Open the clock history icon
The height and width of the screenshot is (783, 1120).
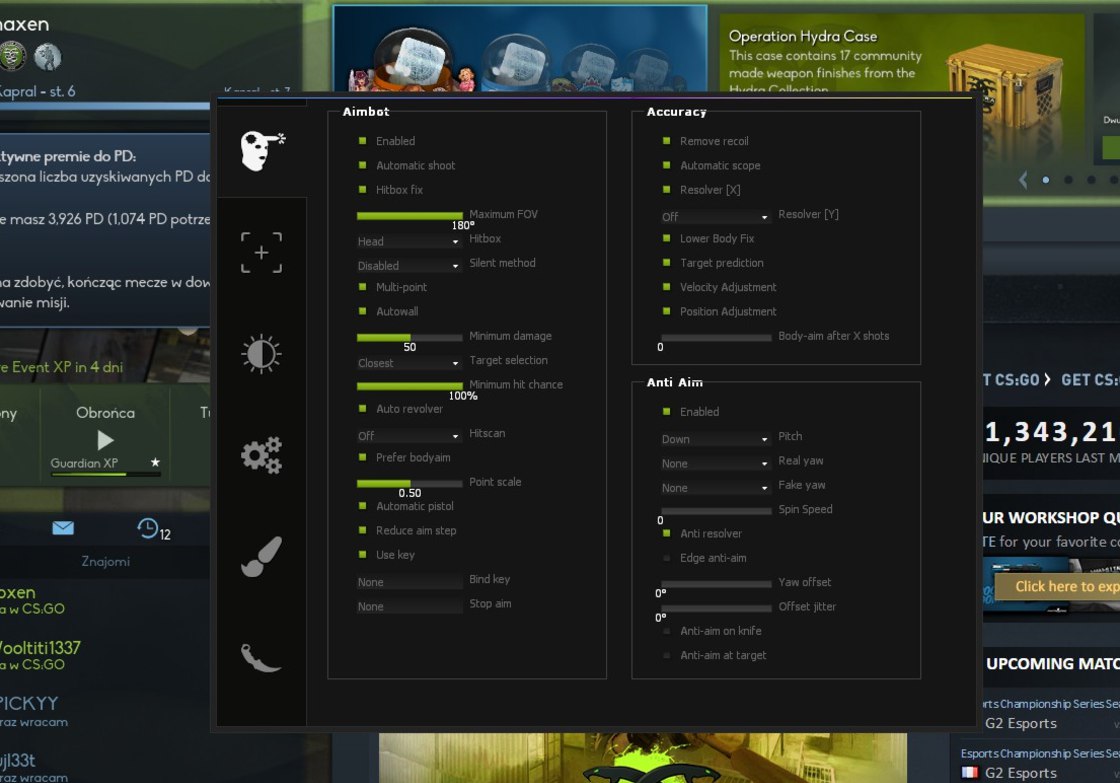point(149,528)
